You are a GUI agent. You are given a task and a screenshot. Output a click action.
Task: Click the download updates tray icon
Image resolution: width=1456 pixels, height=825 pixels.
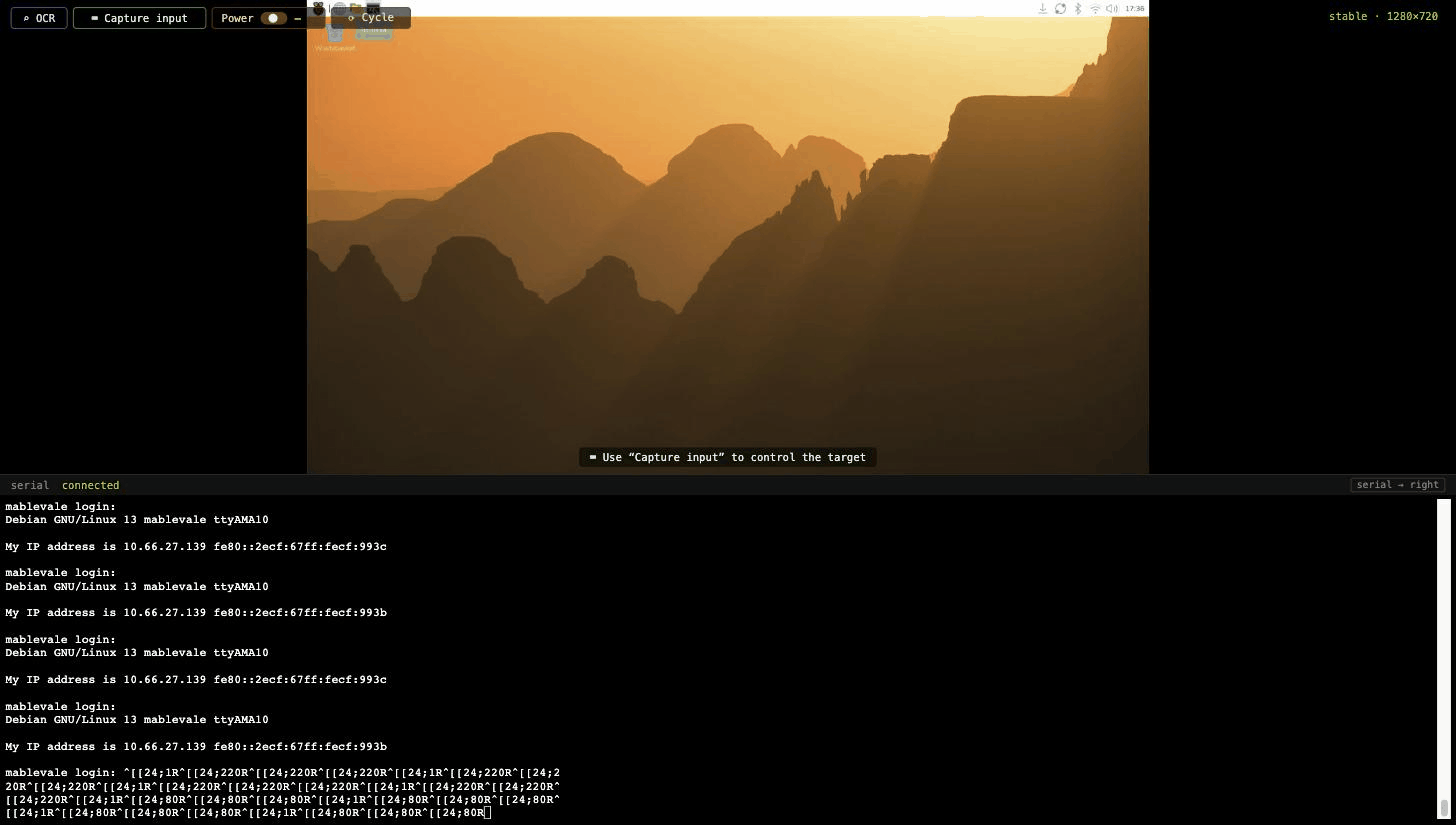pyautogui.click(x=1042, y=8)
